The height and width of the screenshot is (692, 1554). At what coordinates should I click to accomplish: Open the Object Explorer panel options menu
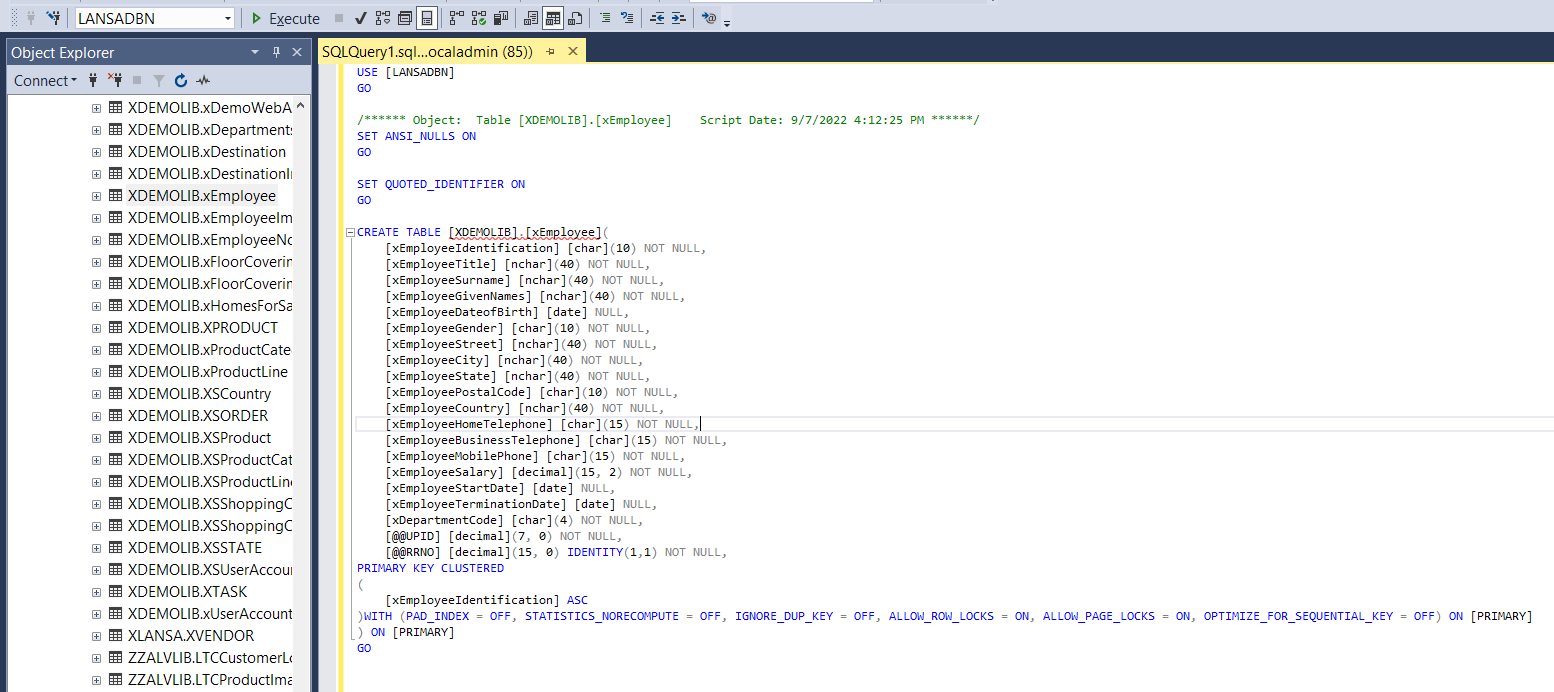[x=255, y=52]
